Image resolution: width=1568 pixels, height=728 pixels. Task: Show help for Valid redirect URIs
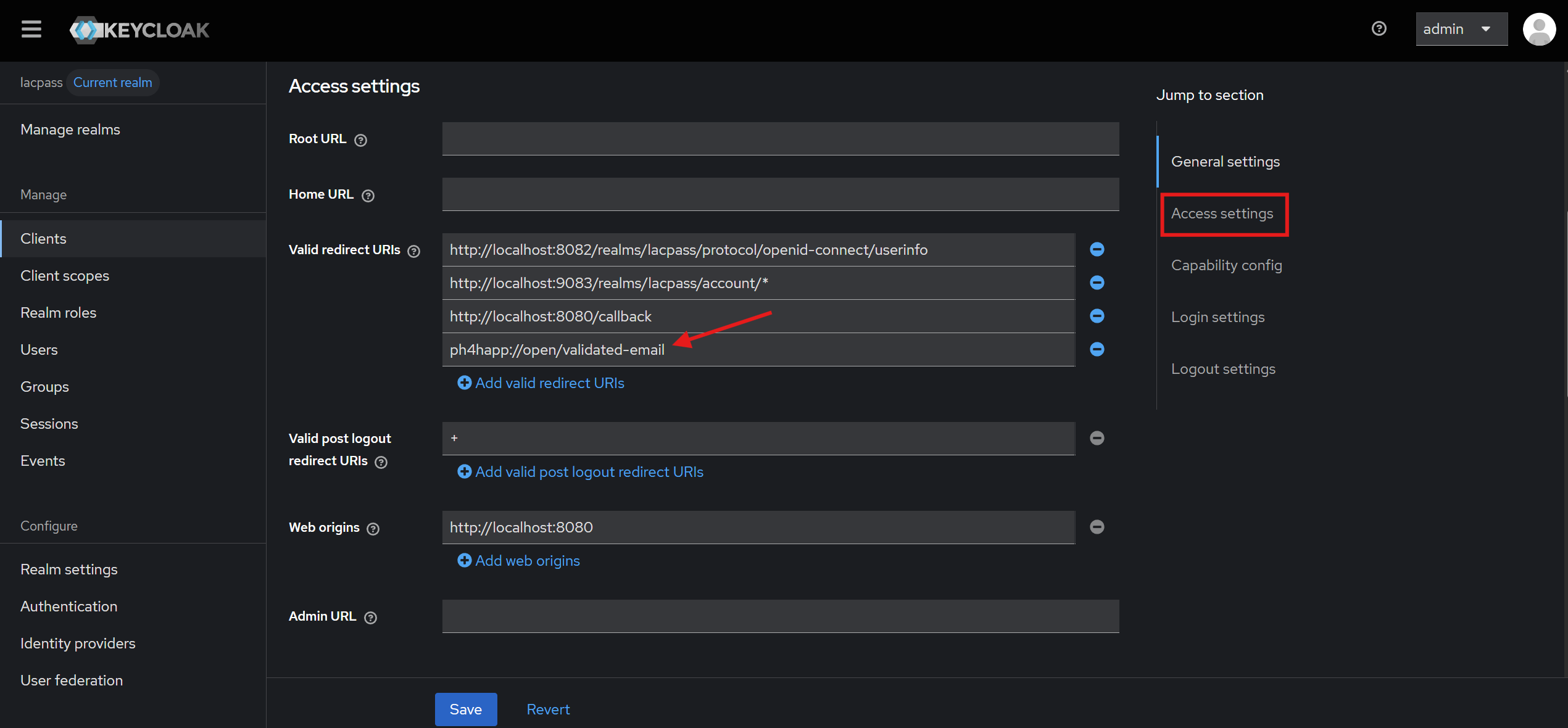click(x=414, y=251)
